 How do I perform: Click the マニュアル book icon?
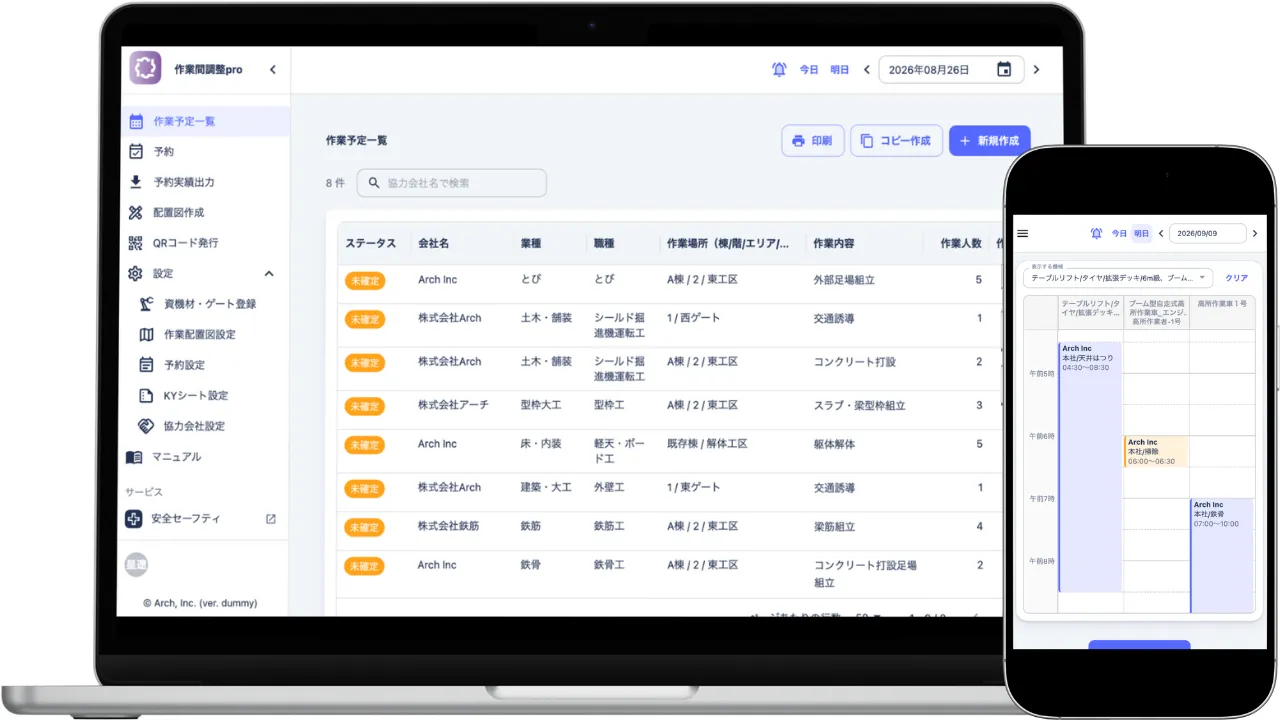(x=134, y=457)
